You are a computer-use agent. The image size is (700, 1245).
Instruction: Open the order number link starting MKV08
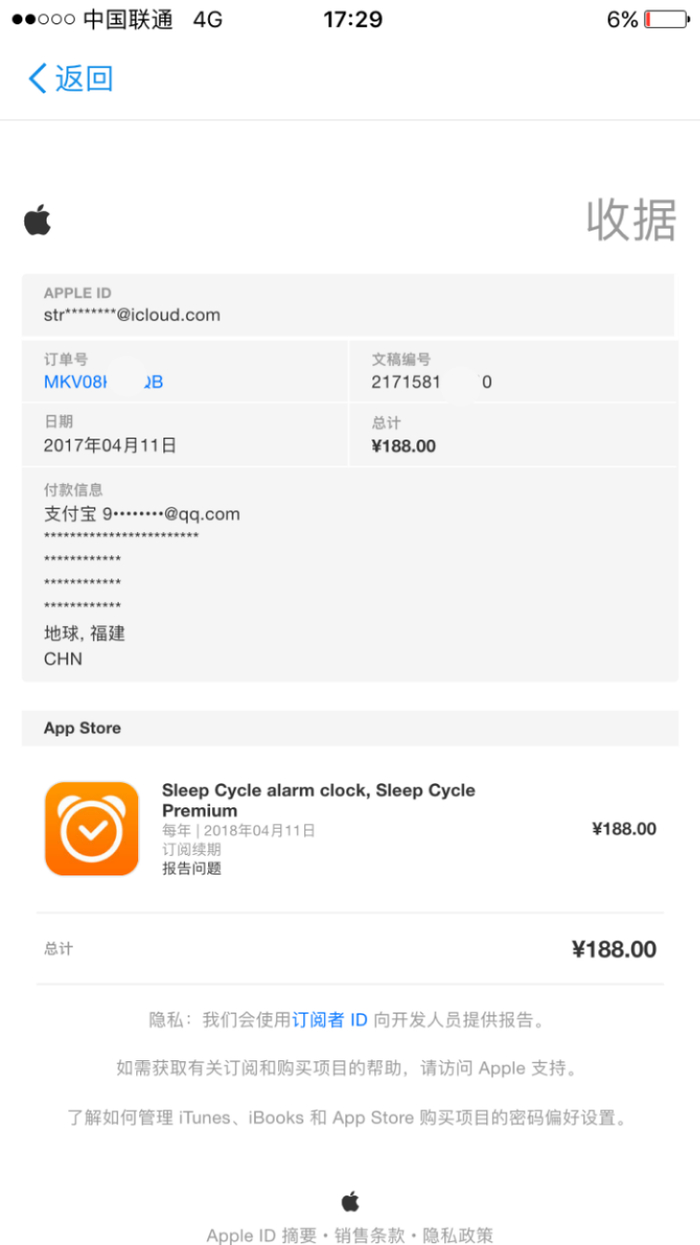pos(103,382)
